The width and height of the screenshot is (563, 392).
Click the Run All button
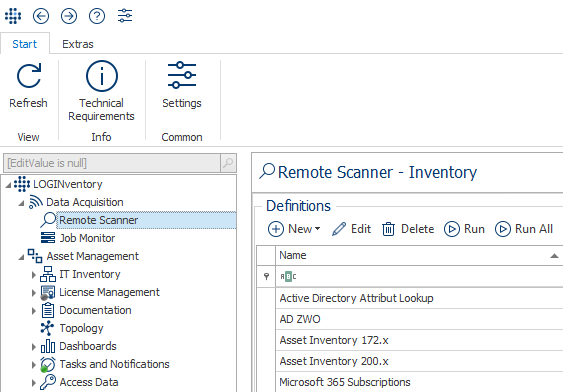[524, 229]
